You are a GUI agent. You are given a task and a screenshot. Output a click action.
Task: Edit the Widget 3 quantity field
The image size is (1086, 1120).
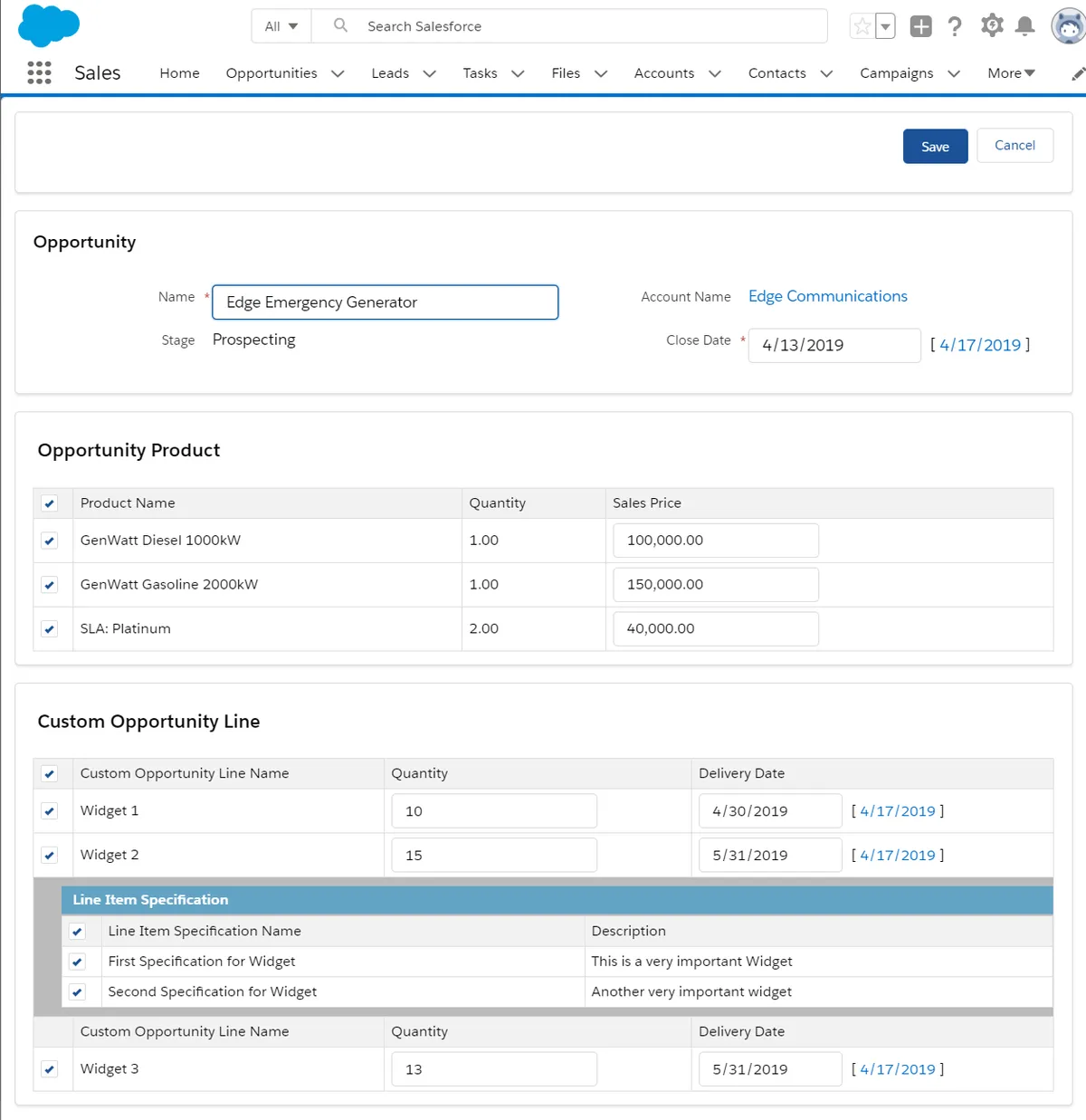click(494, 1069)
